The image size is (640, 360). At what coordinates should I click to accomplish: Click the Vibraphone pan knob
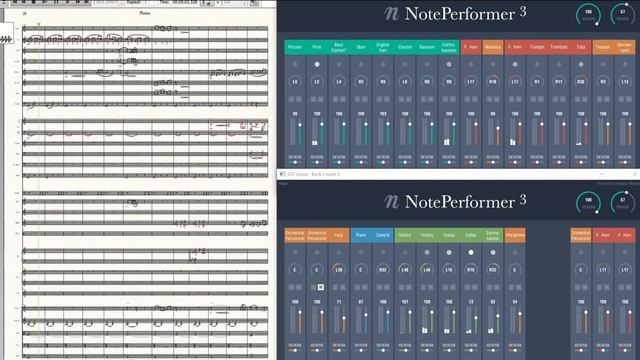pos(515,269)
